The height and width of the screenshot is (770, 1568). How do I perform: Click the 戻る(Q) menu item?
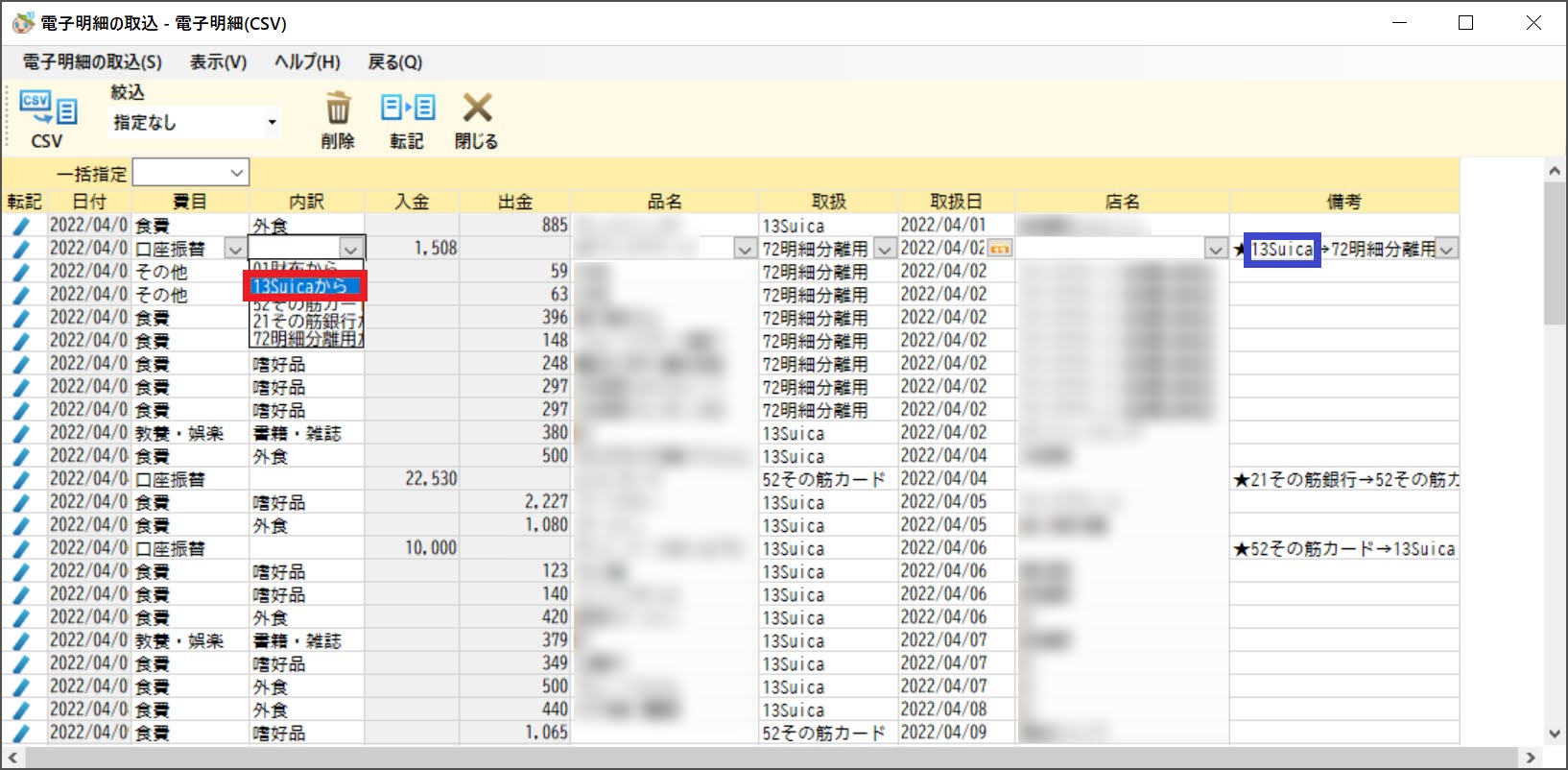click(x=395, y=61)
